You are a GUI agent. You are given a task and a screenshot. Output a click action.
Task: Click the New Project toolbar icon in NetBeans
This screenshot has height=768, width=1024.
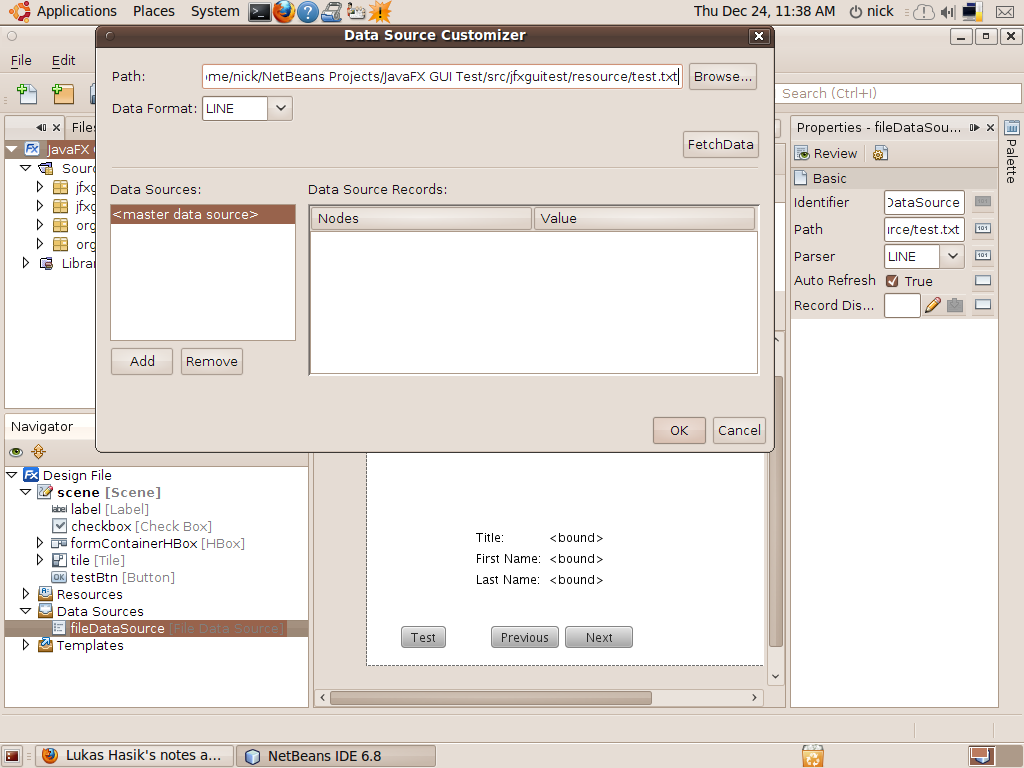pyautogui.click(x=63, y=94)
